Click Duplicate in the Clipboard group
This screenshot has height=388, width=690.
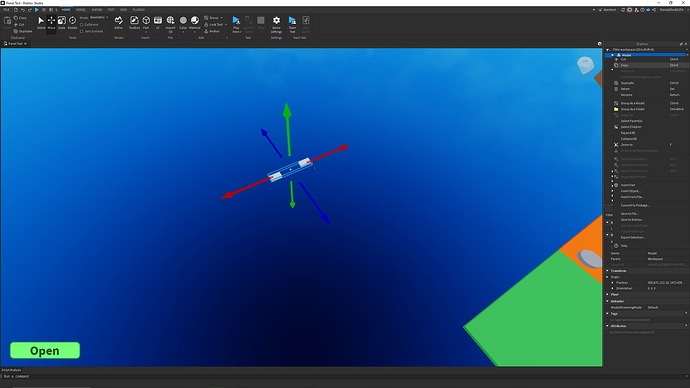pos(23,31)
